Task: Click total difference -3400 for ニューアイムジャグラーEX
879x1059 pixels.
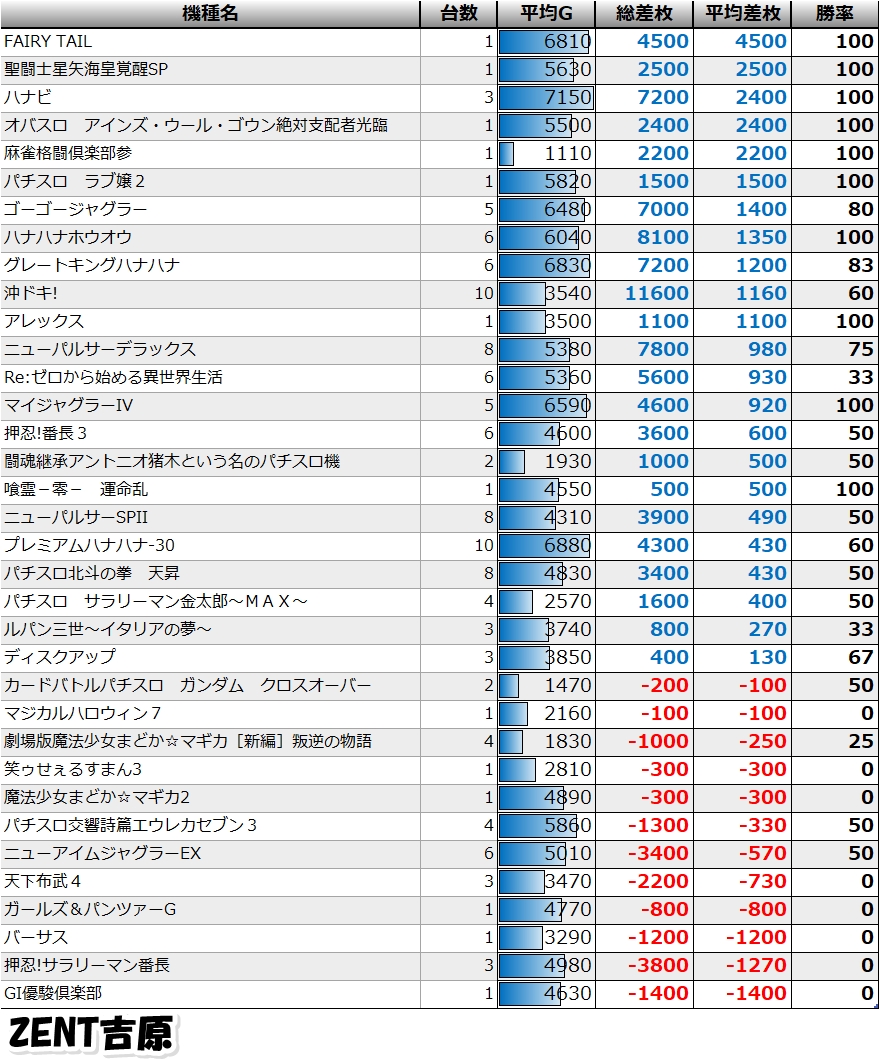Action: [x=659, y=854]
